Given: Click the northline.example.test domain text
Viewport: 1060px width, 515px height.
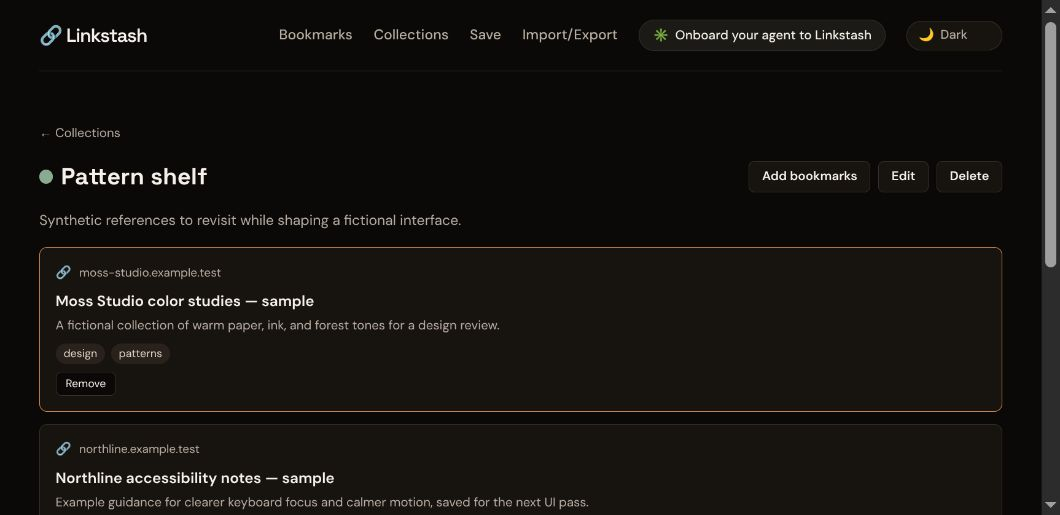Looking at the screenshot, I should click(x=139, y=449).
